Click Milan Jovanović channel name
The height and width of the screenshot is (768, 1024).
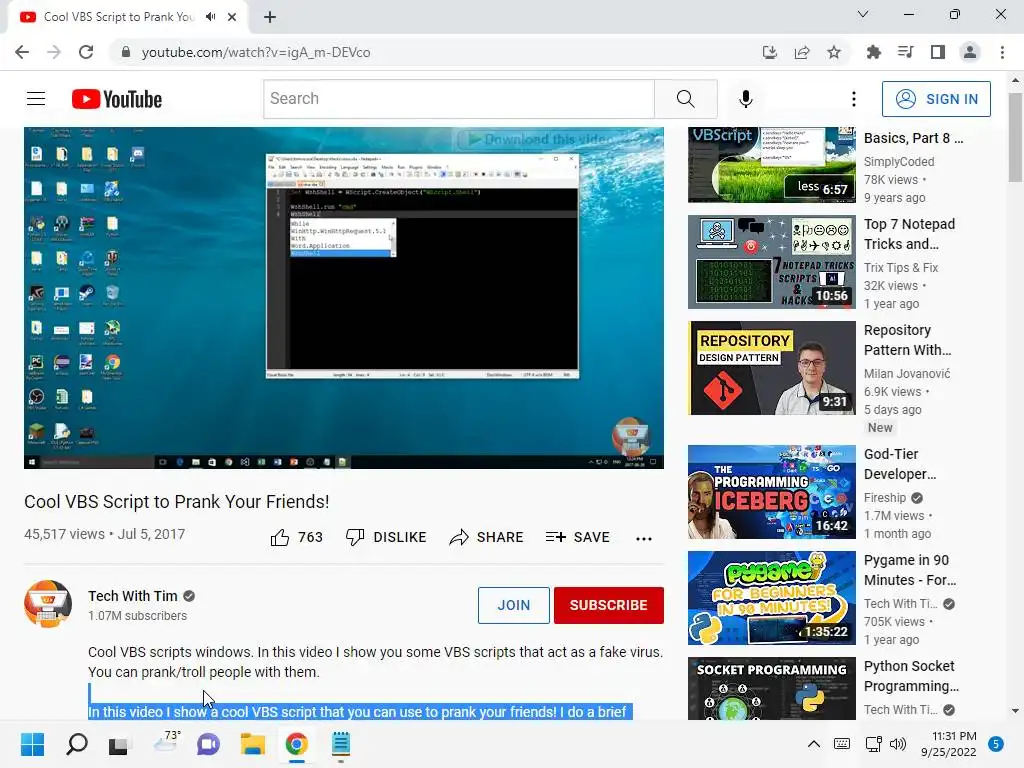(906, 374)
